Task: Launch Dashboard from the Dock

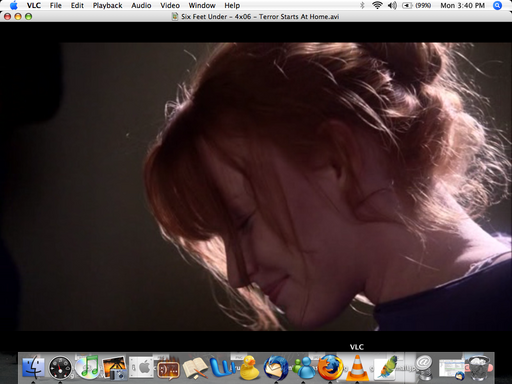Action: (60, 368)
